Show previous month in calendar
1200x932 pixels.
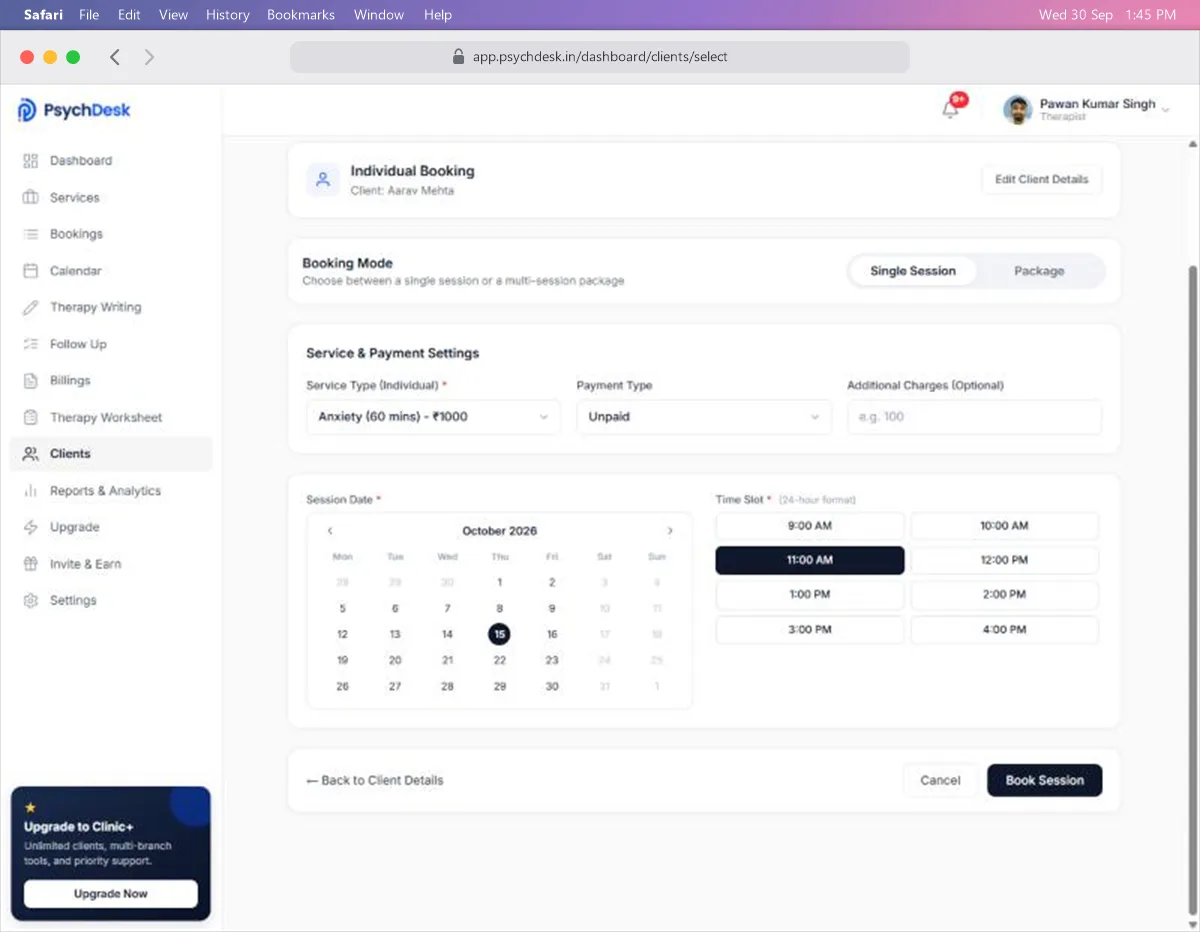pos(330,531)
